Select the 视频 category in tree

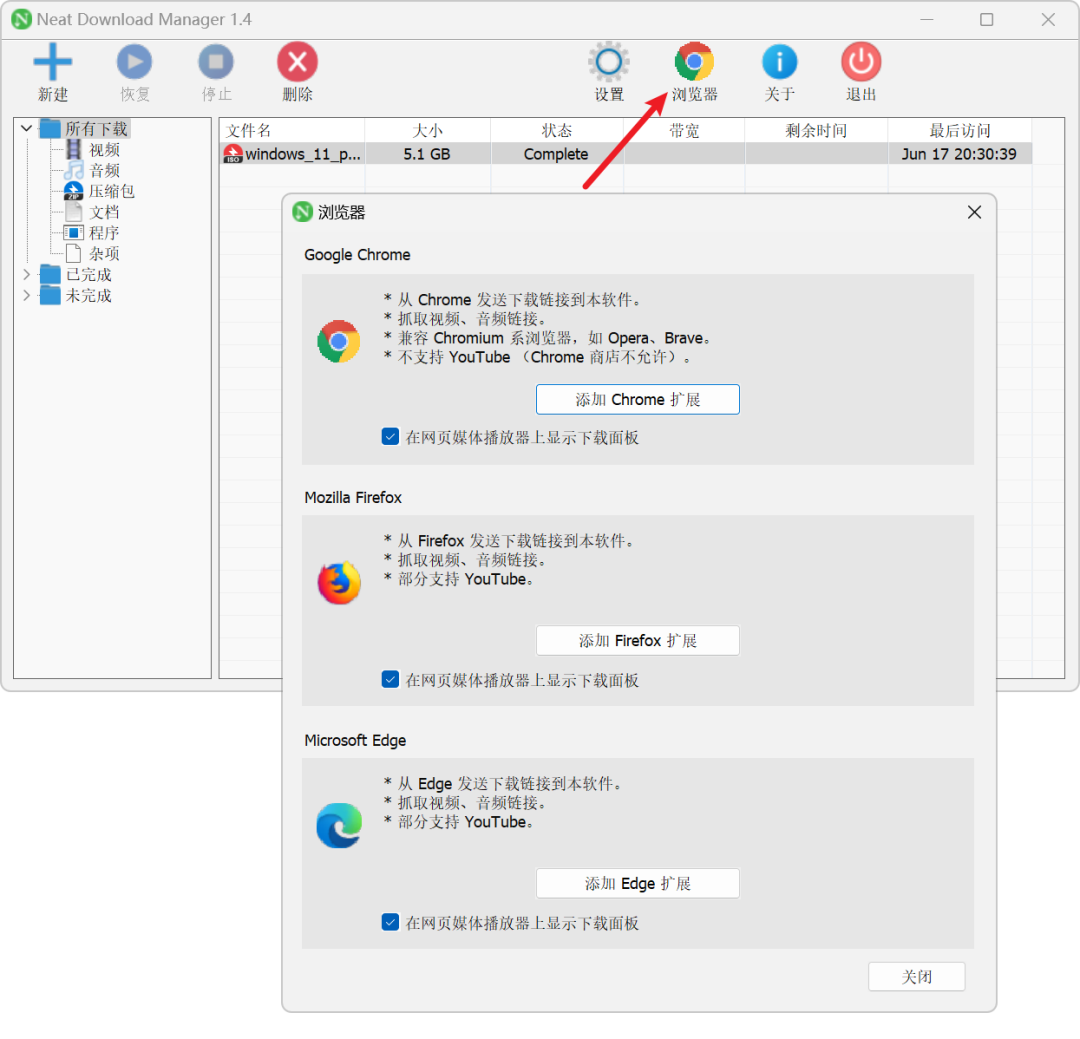(x=104, y=150)
